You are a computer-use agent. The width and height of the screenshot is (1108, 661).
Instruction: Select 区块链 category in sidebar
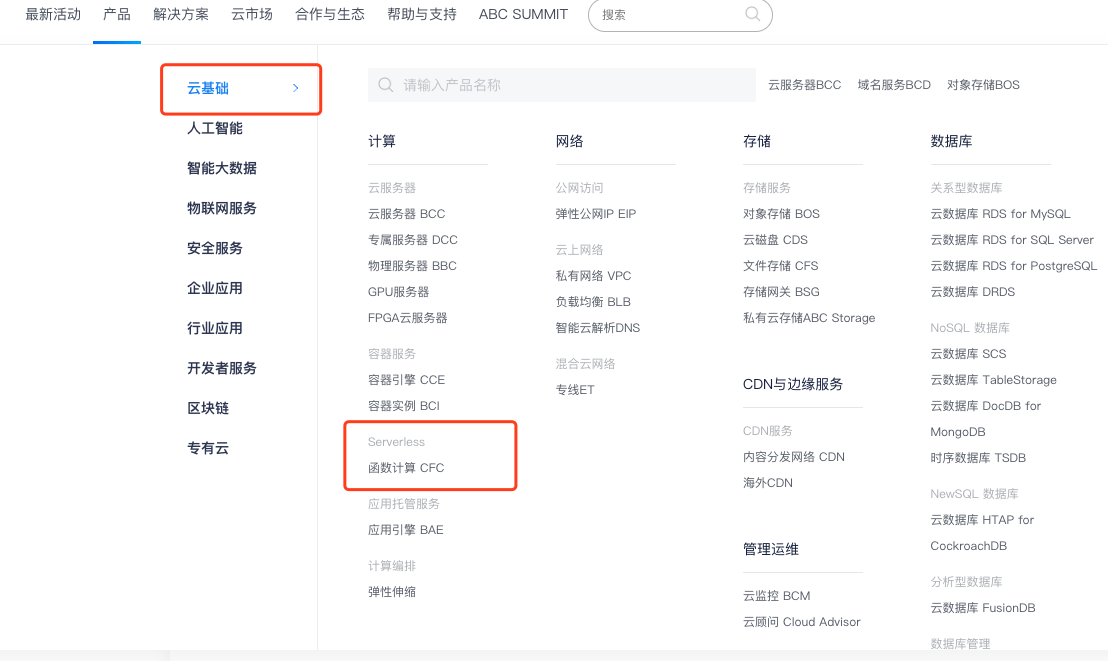[x=208, y=408]
